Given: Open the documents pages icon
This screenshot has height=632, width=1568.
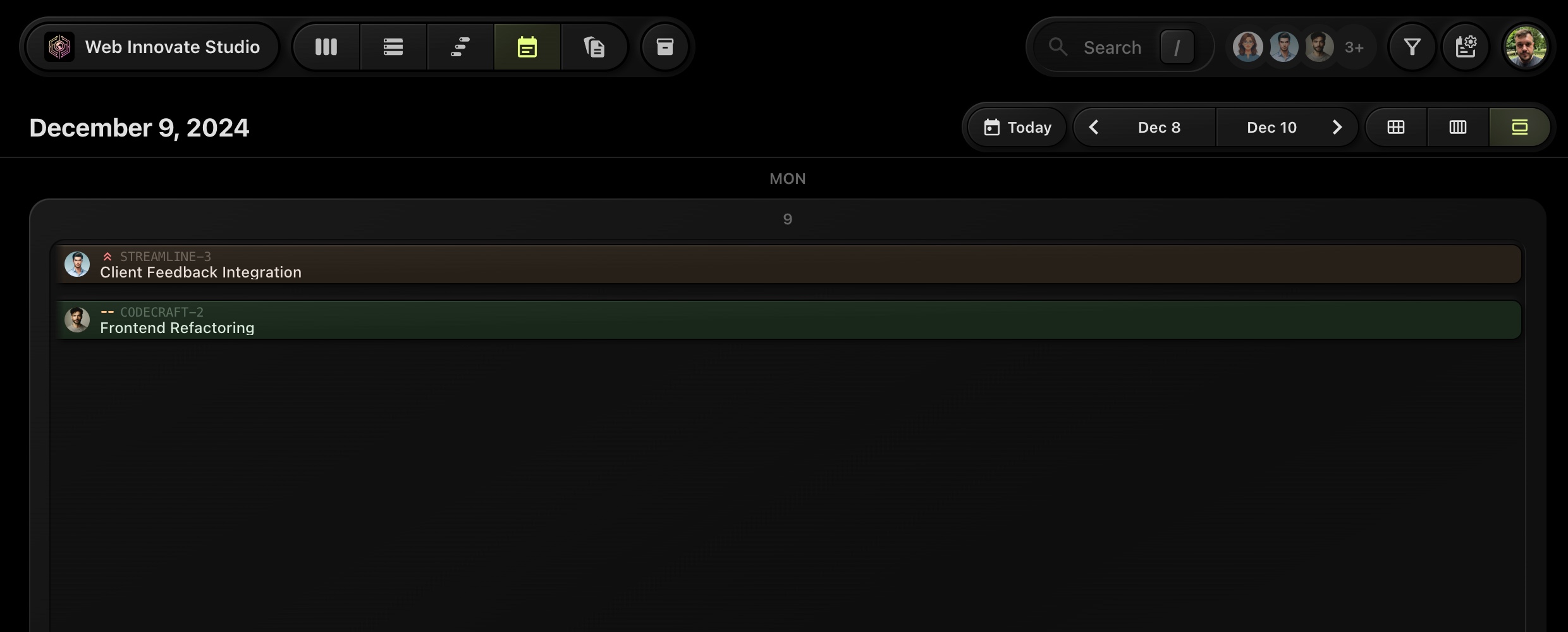Looking at the screenshot, I should (x=594, y=47).
